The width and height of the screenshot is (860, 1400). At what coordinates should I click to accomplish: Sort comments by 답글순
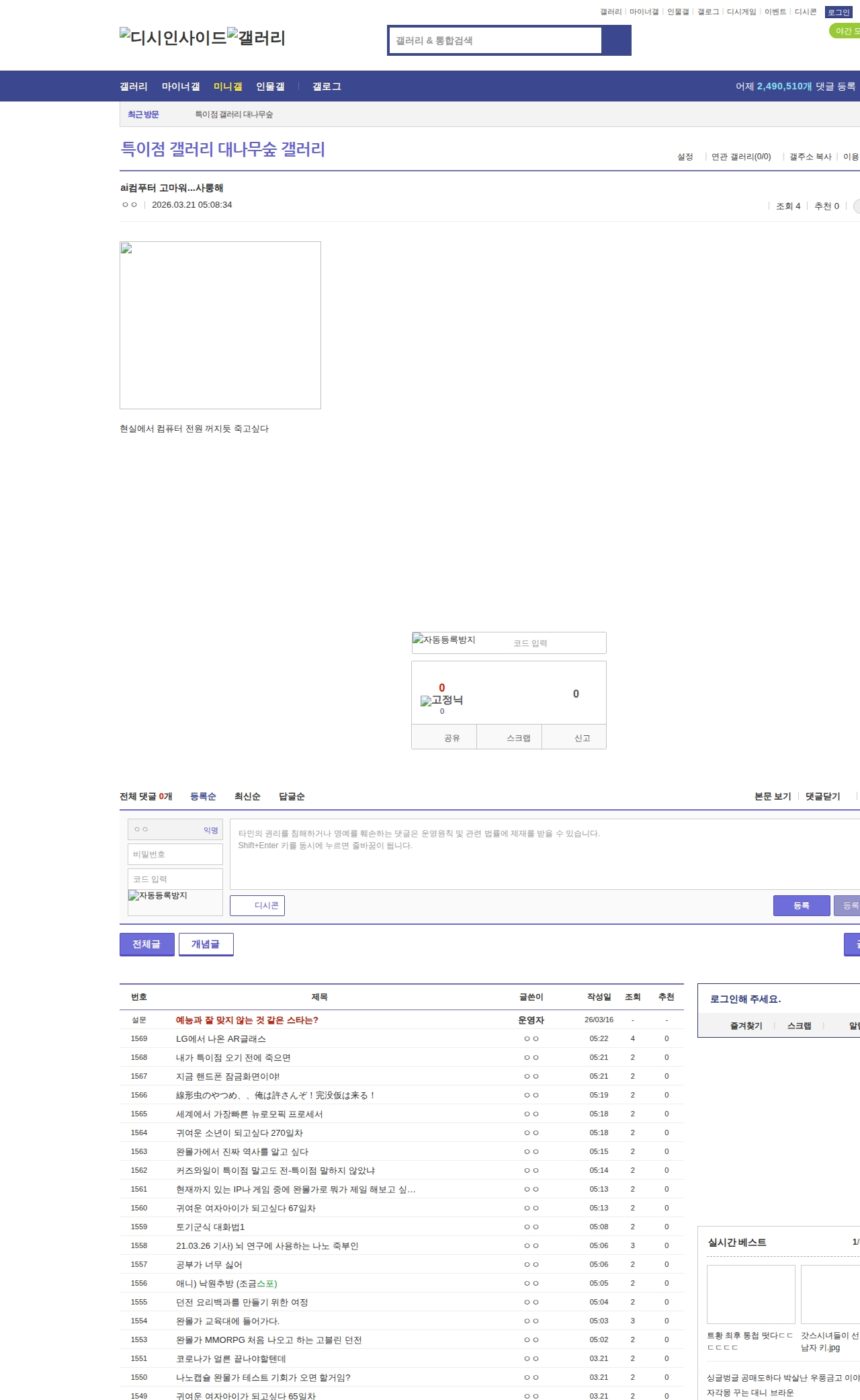point(292,796)
